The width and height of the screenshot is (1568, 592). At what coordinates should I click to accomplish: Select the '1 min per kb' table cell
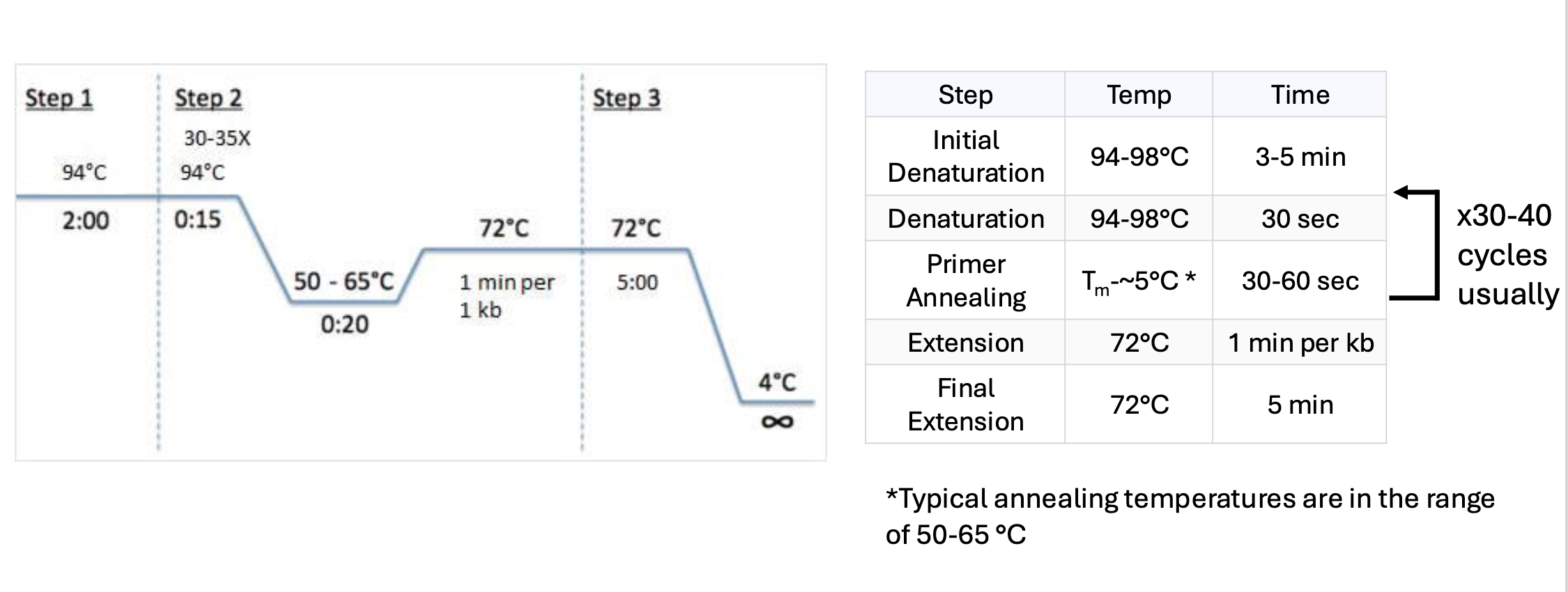click(1300, 343)
